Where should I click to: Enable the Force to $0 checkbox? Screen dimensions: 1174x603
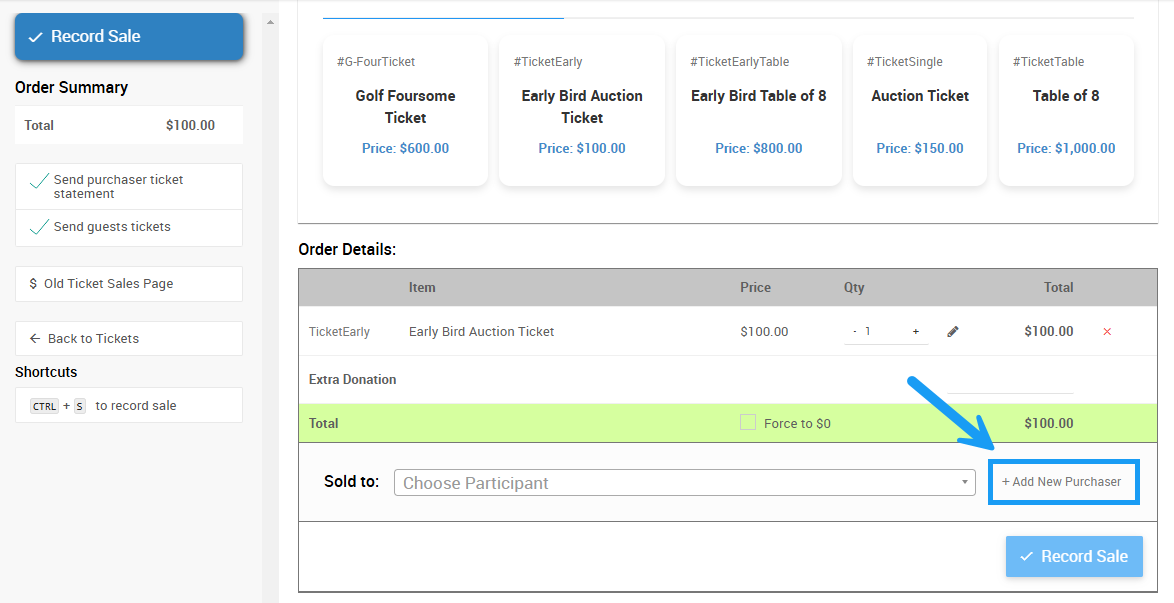click(x=748, y=423)
